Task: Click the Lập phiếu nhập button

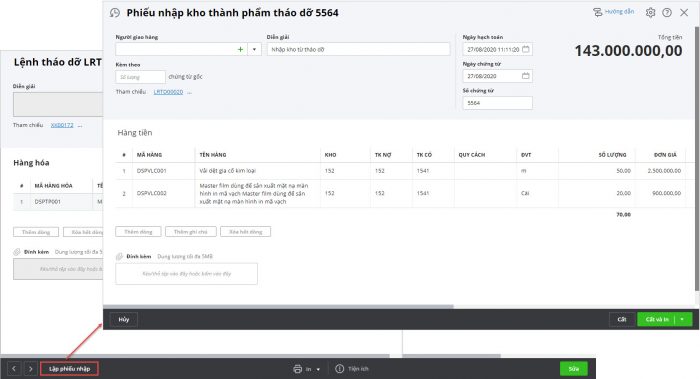Action: pyautogui.click(x=69, y=369)
